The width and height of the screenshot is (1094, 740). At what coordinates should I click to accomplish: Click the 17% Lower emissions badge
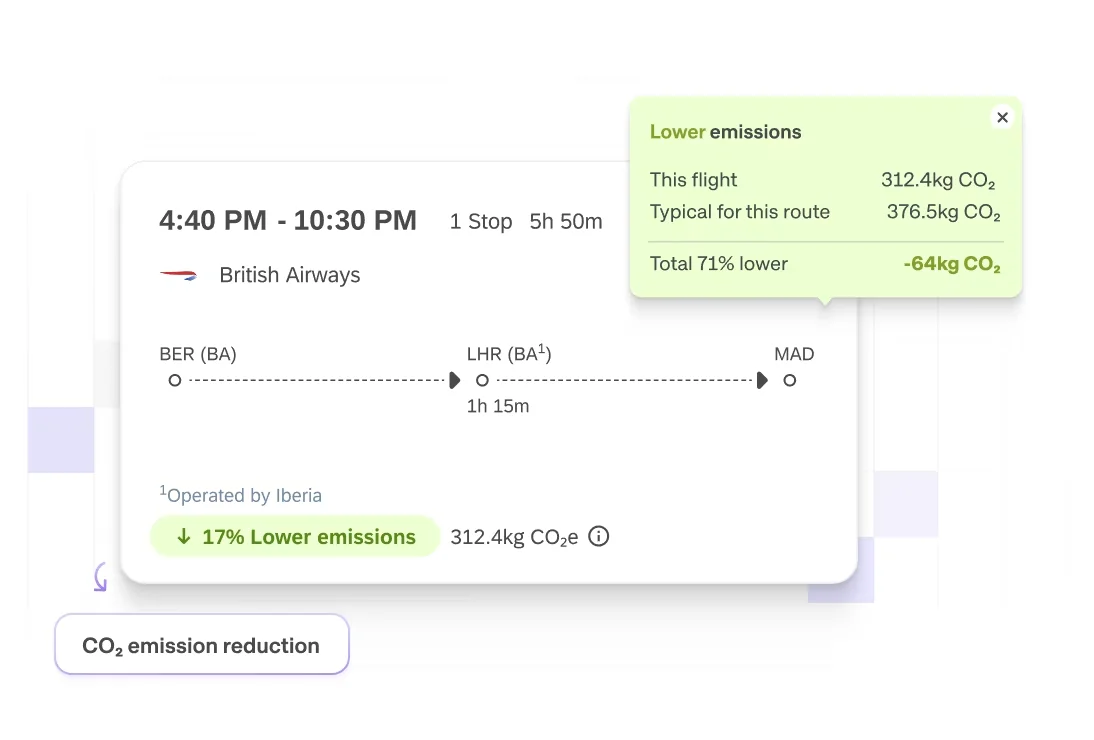coord(295,536)
